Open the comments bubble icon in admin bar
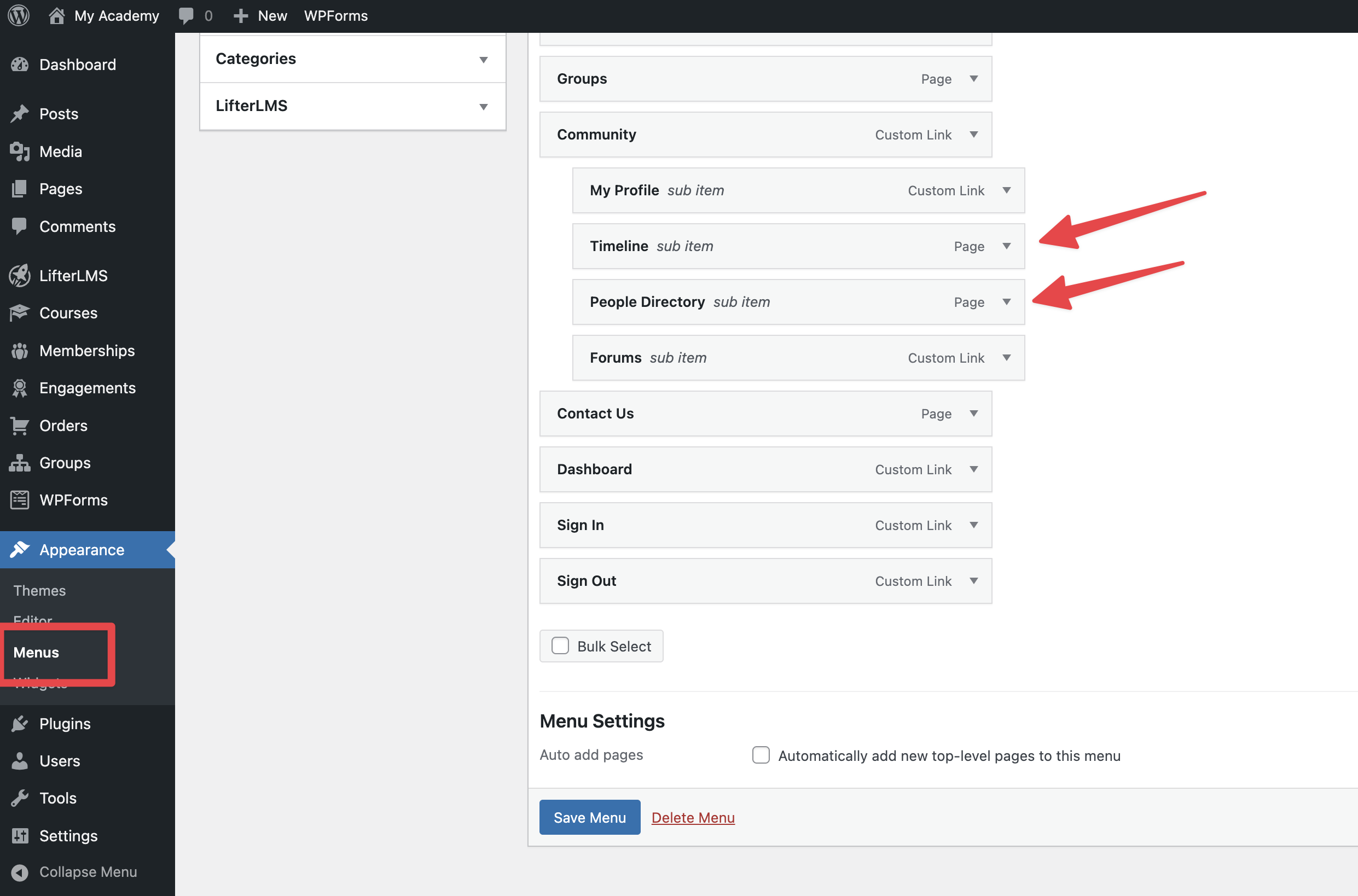The image size is (1358, 896). (x=185, y=15)
